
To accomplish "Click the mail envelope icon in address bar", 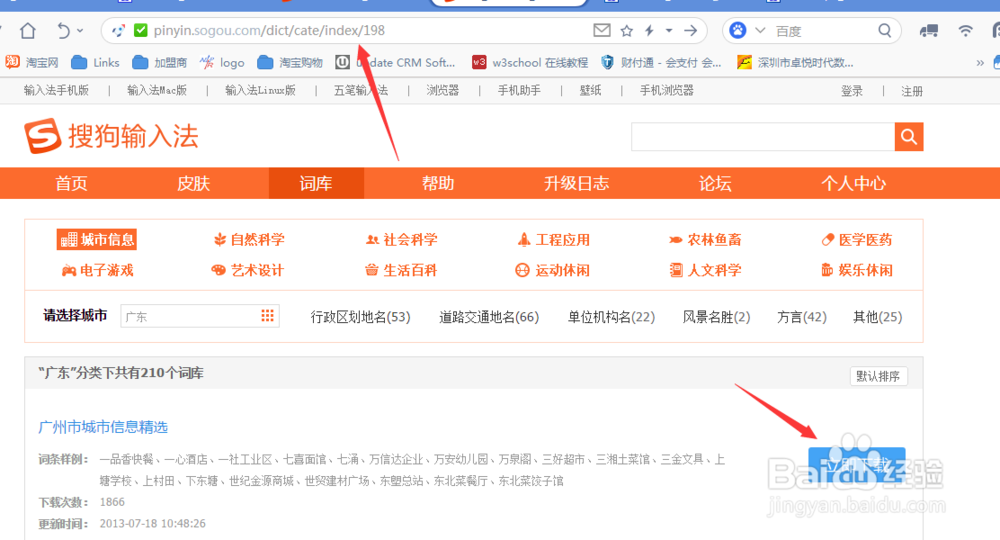I will pos(601,30).
